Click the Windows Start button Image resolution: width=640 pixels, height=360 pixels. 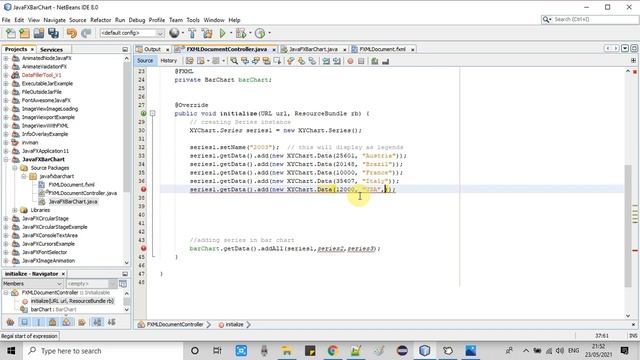11,351
